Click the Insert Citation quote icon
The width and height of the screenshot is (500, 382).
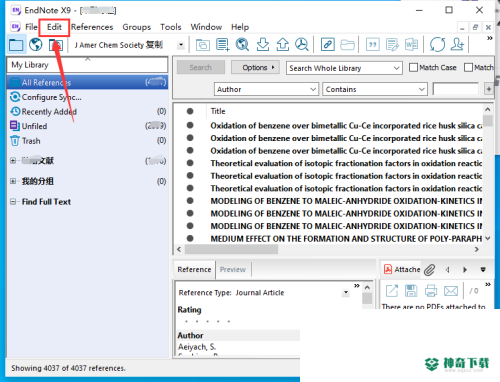[373, 44]
